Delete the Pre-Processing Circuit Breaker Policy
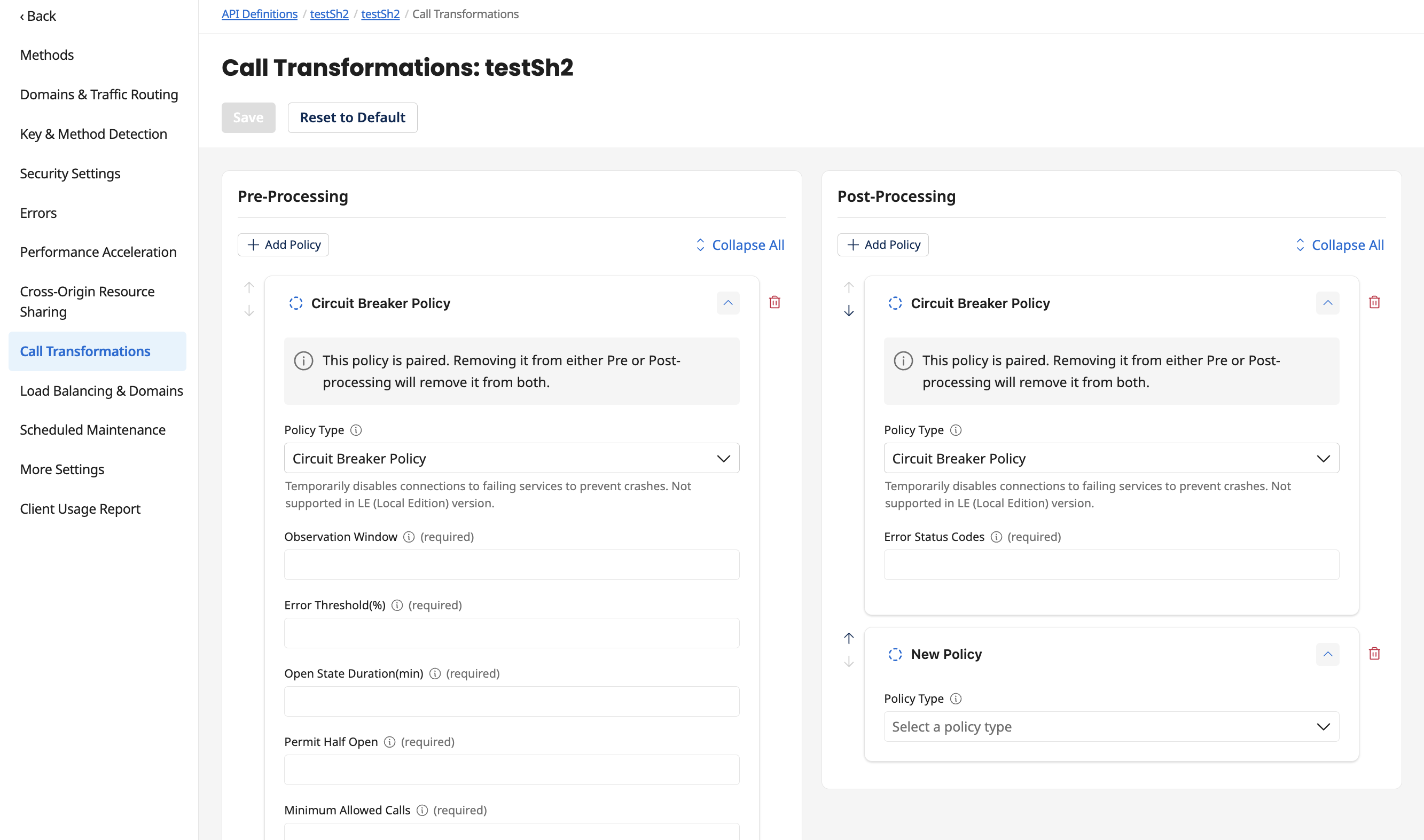 coord(774,302)
